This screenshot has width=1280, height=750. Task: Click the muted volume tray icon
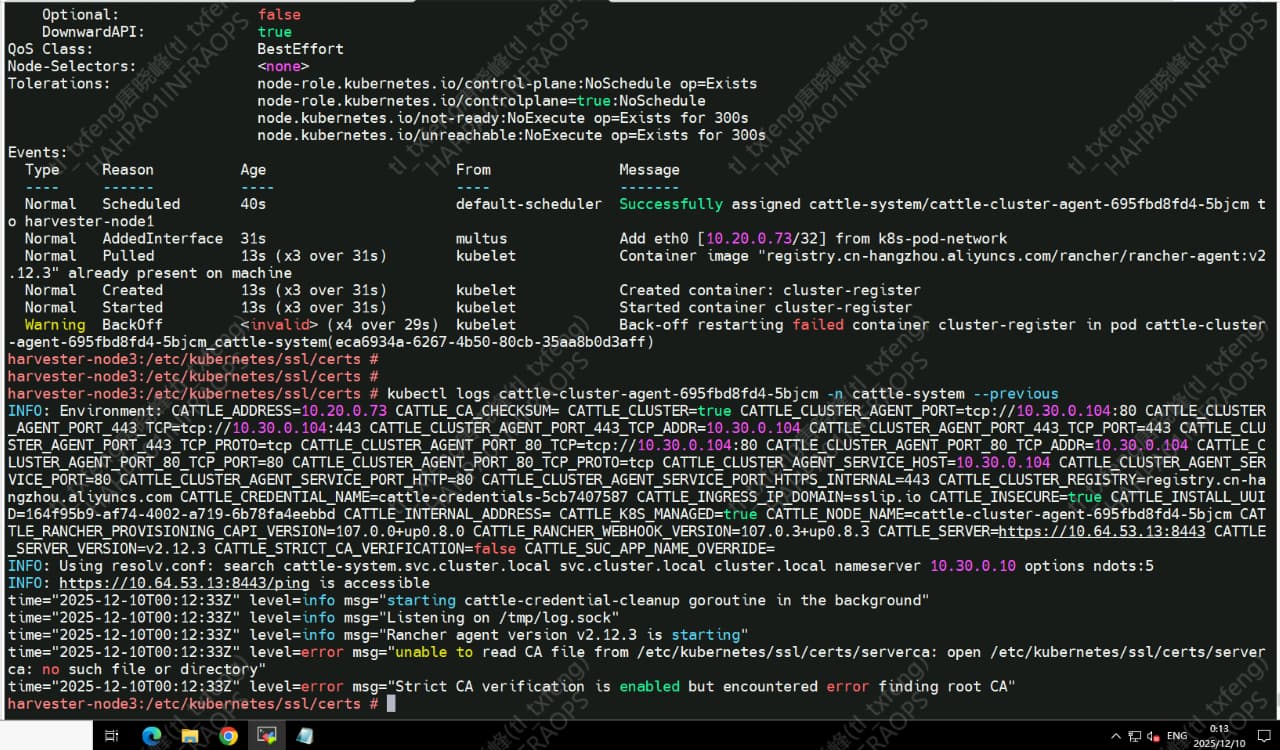coord(1153,736)
